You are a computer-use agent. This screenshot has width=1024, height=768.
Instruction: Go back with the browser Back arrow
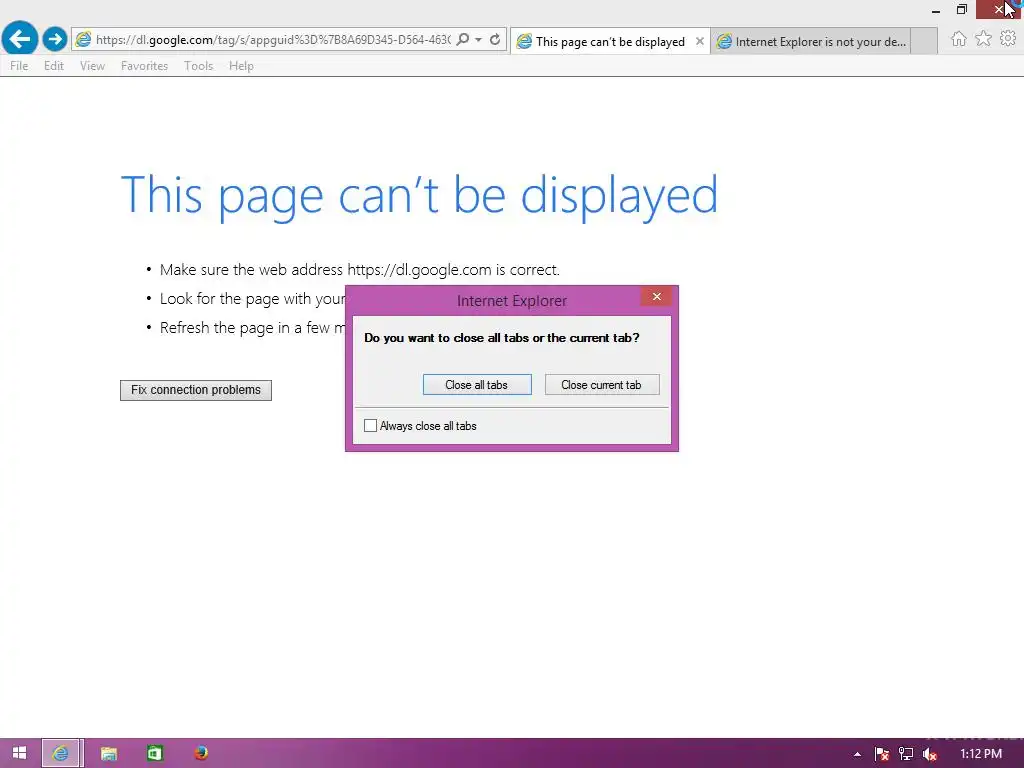[20, 39]
